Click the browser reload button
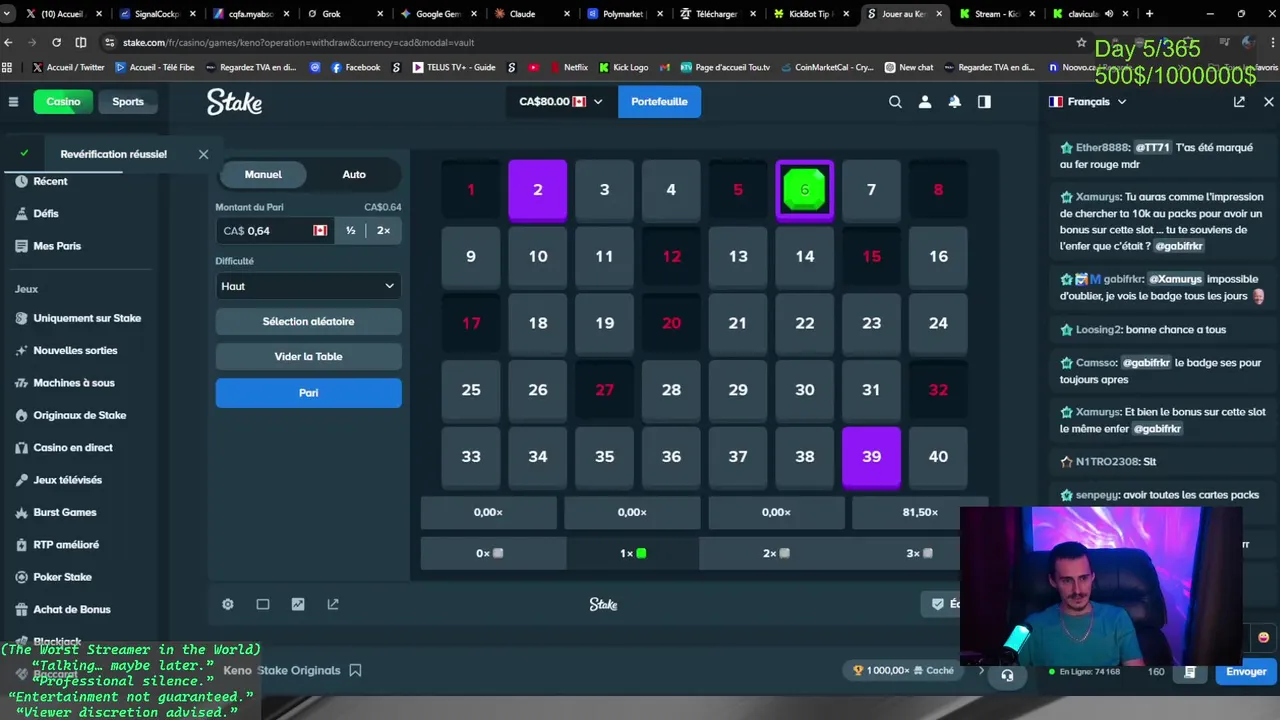Viewport: 1280px width, 720px height. [x=56, y=42]
